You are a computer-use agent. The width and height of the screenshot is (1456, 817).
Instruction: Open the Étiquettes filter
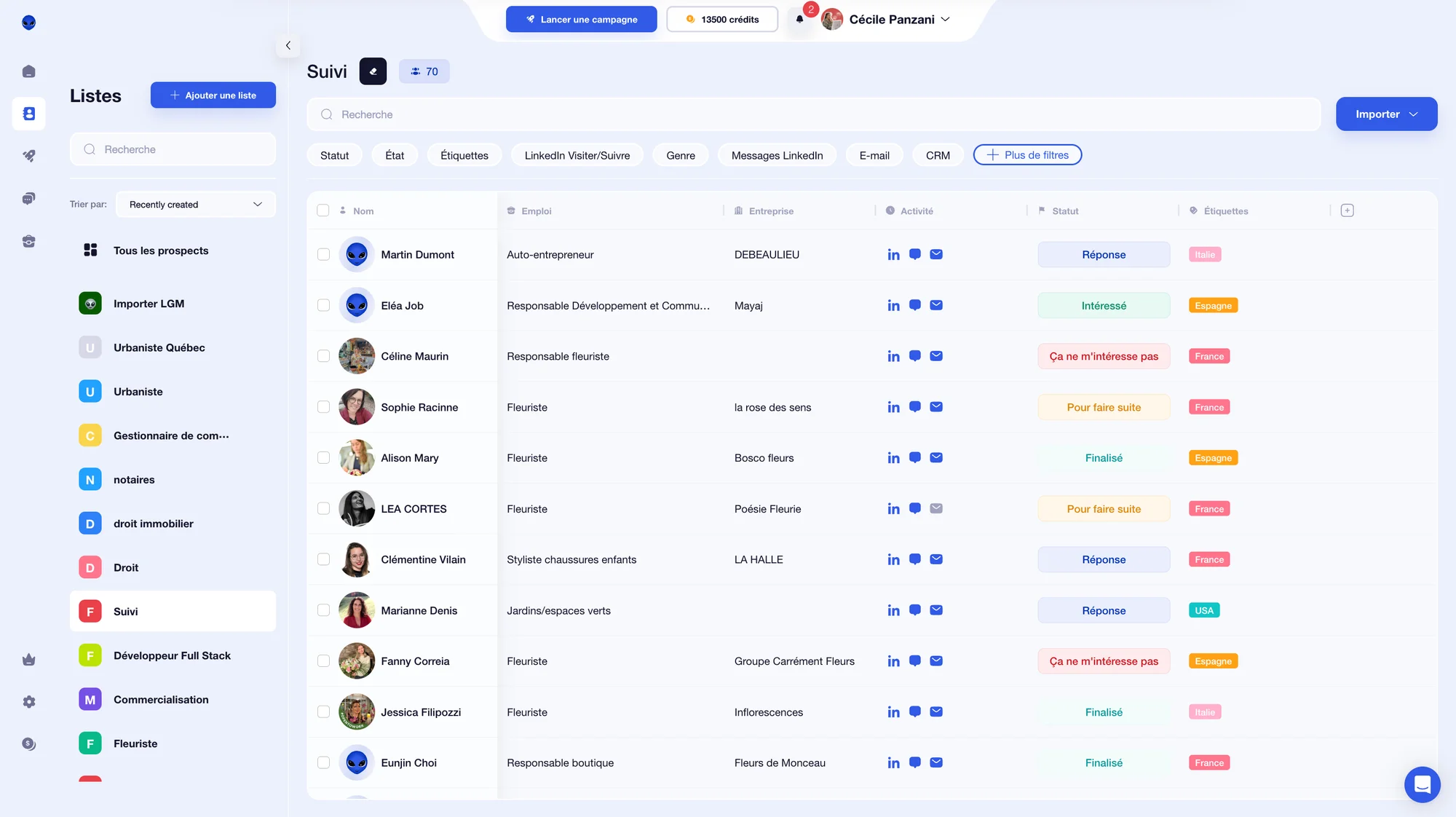click(464, 155)
